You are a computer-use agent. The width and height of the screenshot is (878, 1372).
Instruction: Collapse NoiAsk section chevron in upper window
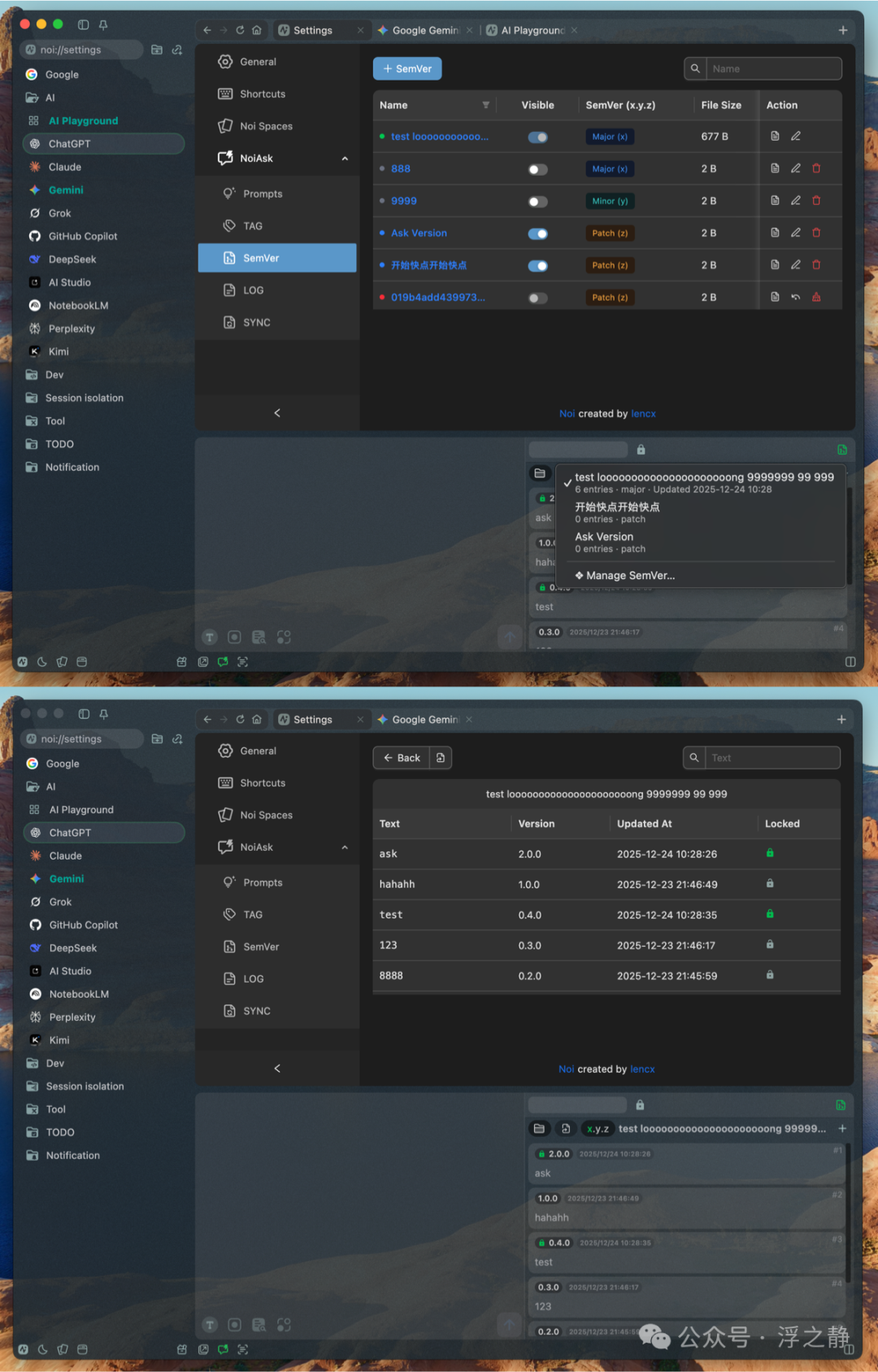point(345,159)
